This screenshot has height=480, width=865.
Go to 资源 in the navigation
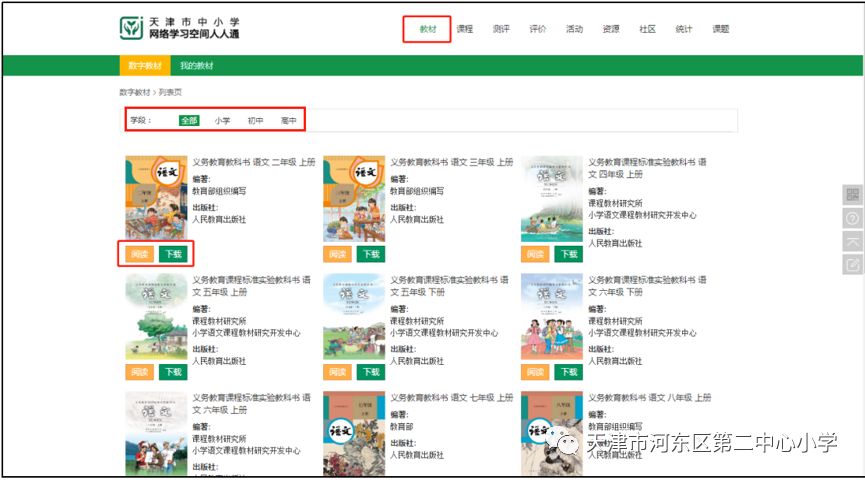(x=611, y=29)
